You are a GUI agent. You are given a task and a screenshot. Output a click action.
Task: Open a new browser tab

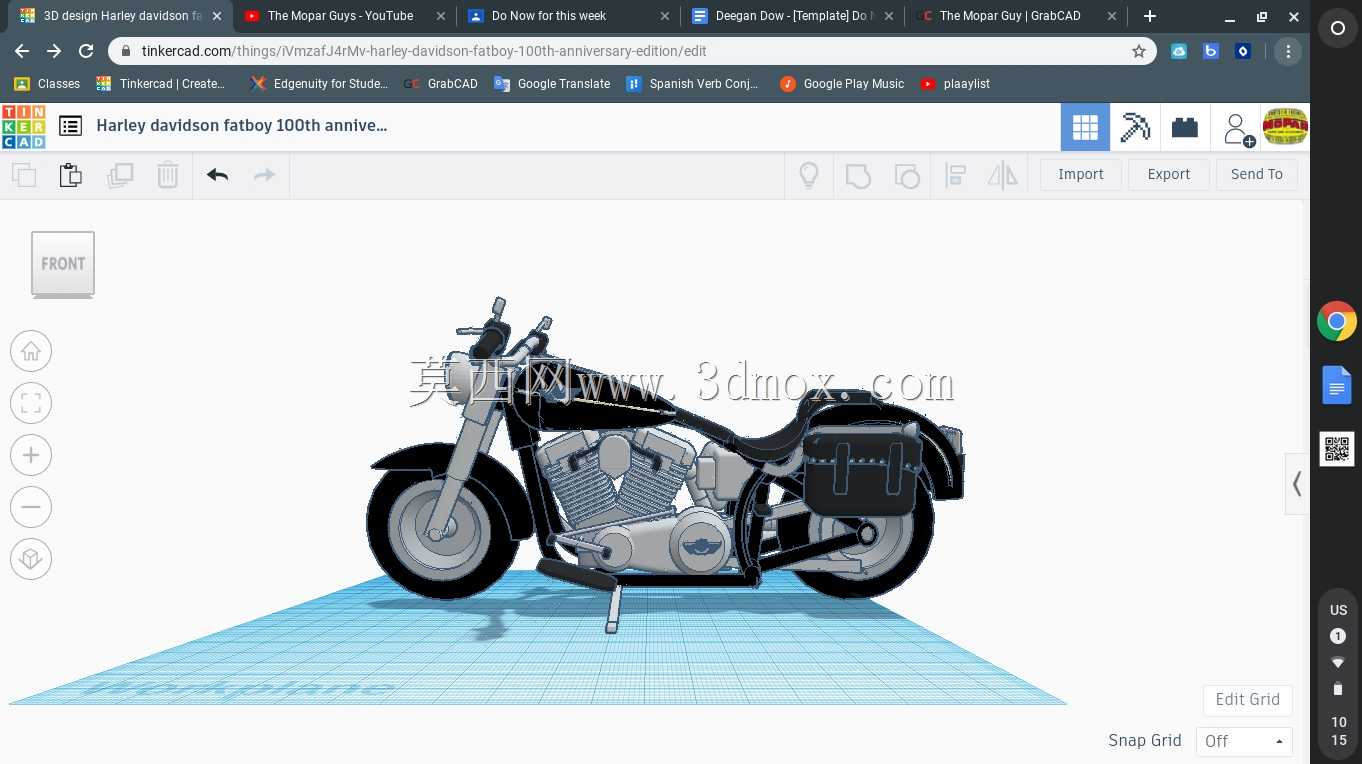[1150, 16]
